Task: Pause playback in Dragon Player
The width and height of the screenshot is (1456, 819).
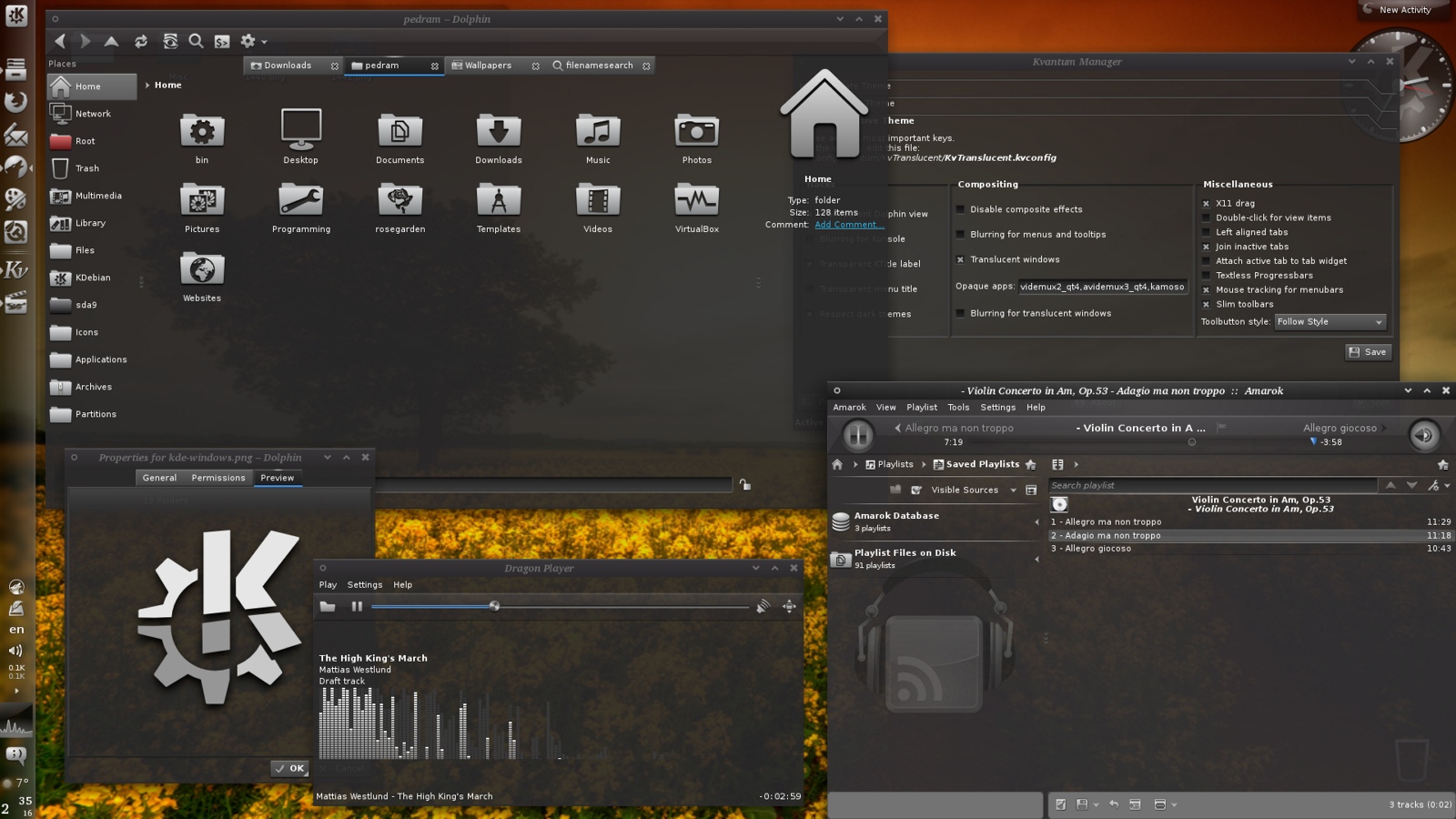Action: 357,606
